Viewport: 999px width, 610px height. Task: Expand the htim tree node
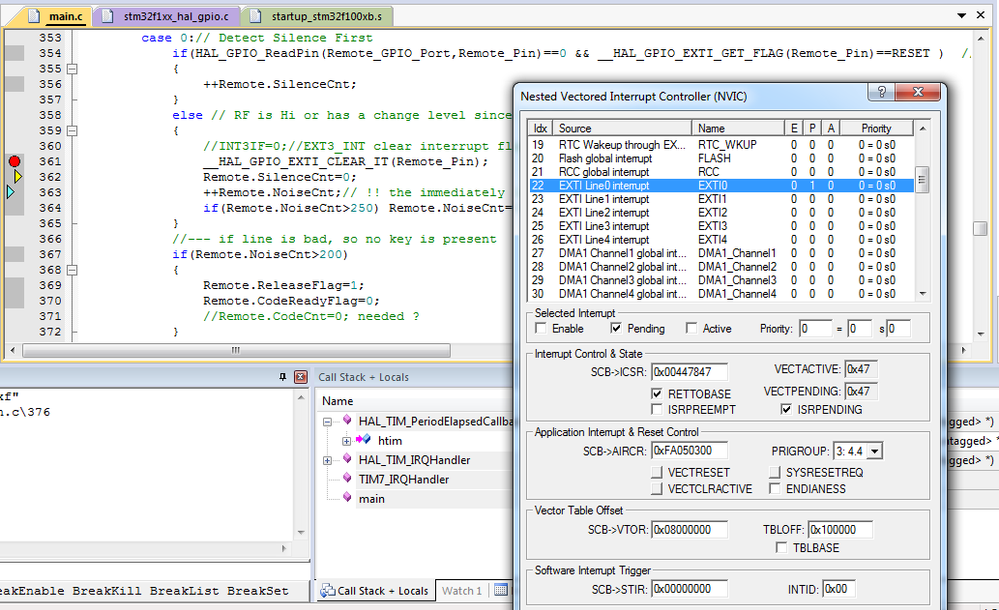pyautogui.click(x=347, y=441)
